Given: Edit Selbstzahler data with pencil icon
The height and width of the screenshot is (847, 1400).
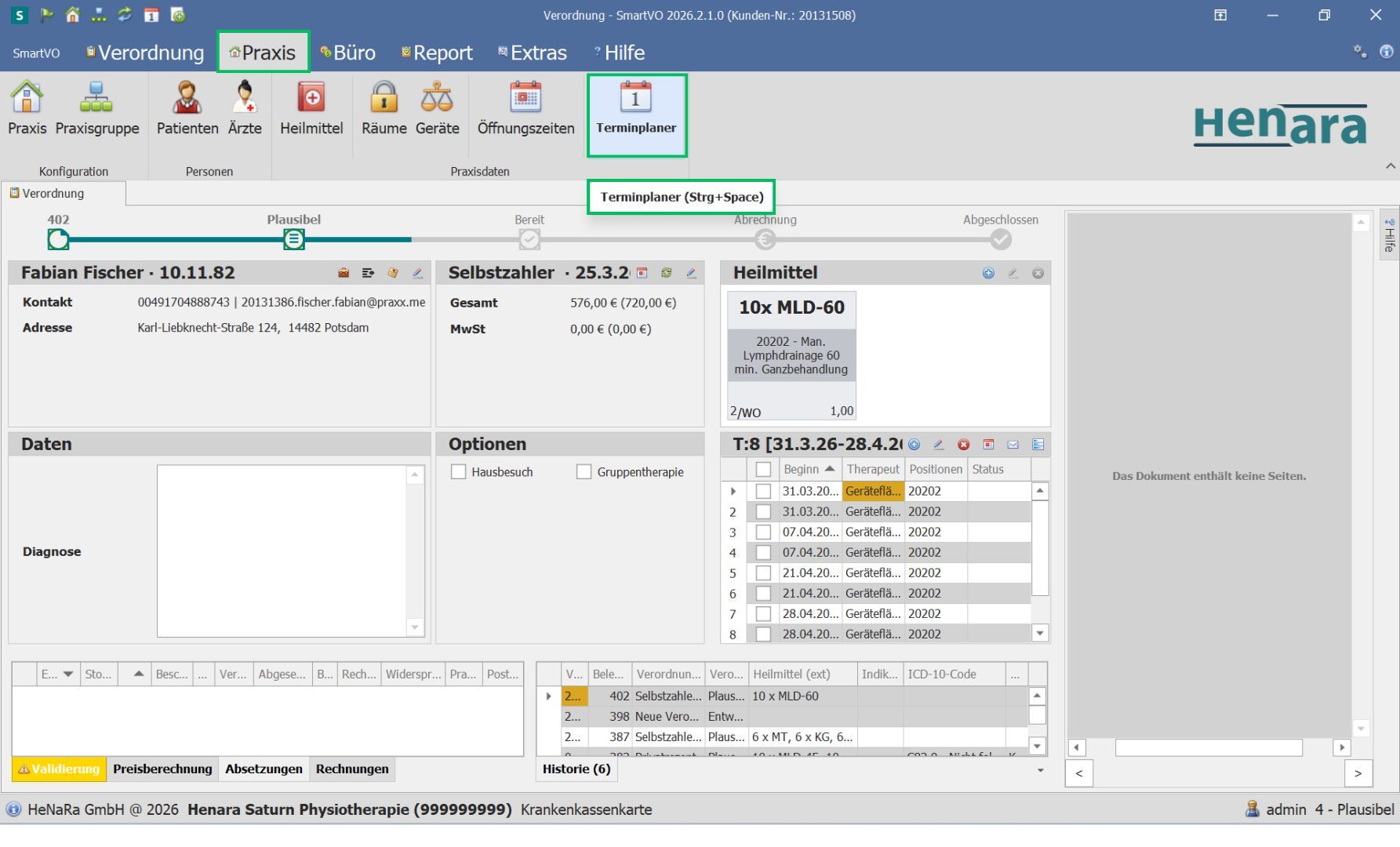Looking at the screenshot, I should (691, 273).
